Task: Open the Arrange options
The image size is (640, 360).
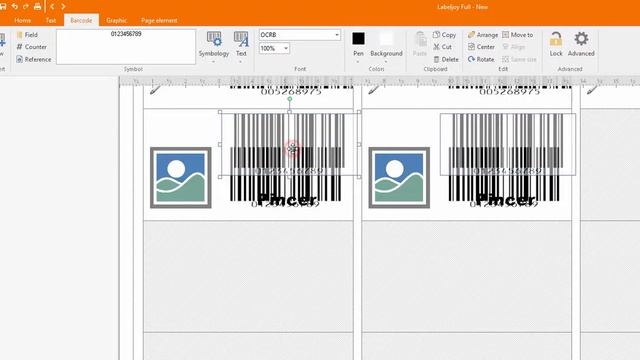Action: 483,35
